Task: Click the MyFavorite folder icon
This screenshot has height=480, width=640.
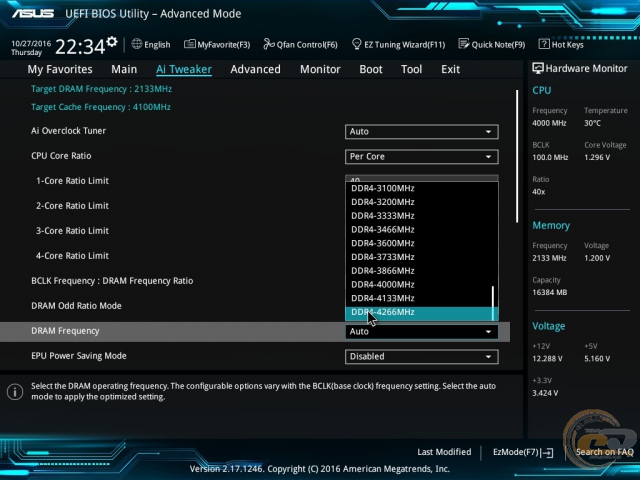Action: coord(189,44)
